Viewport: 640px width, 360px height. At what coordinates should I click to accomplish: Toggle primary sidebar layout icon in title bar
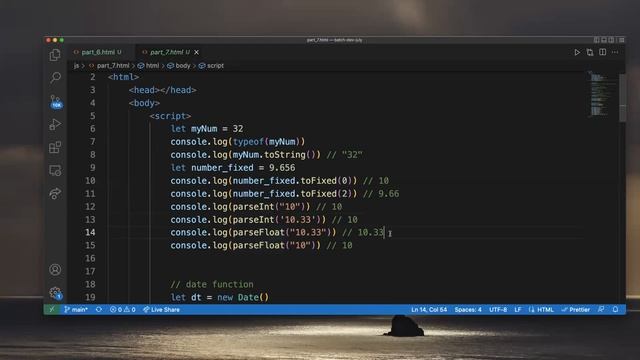596,40
